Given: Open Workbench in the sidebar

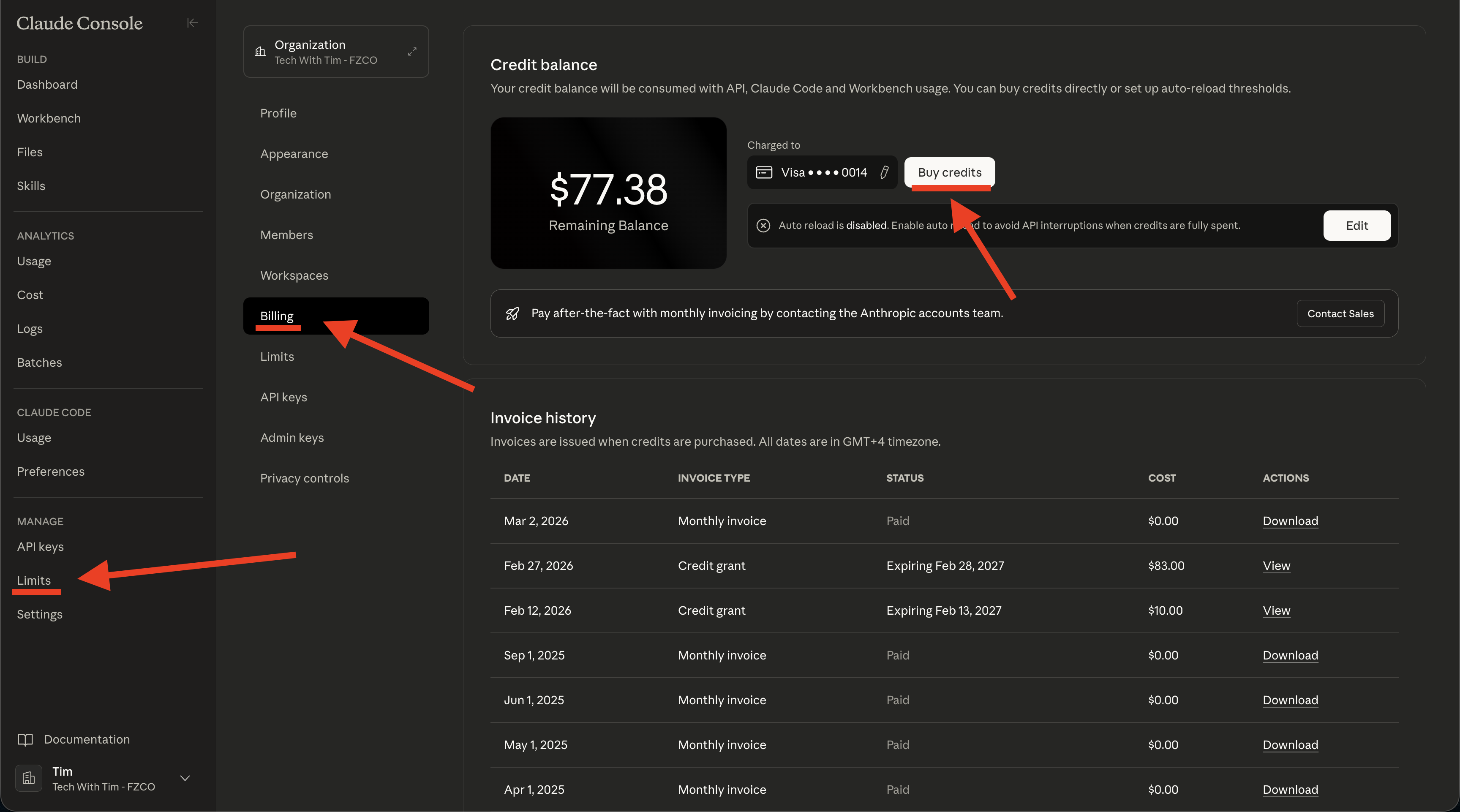Looking at the screenshot, I should pyautogui.click(x=49, y=118).
